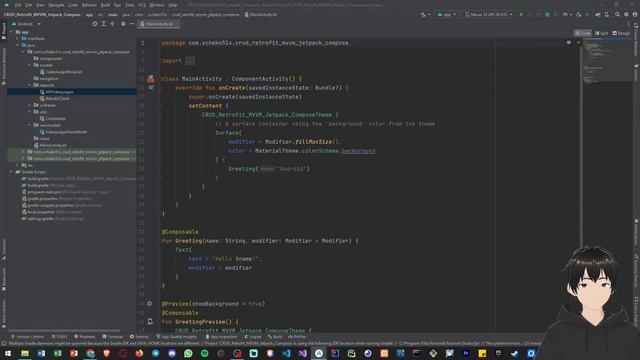
Task: Toggle the Project tool window side tab
Action: point(4,31)
